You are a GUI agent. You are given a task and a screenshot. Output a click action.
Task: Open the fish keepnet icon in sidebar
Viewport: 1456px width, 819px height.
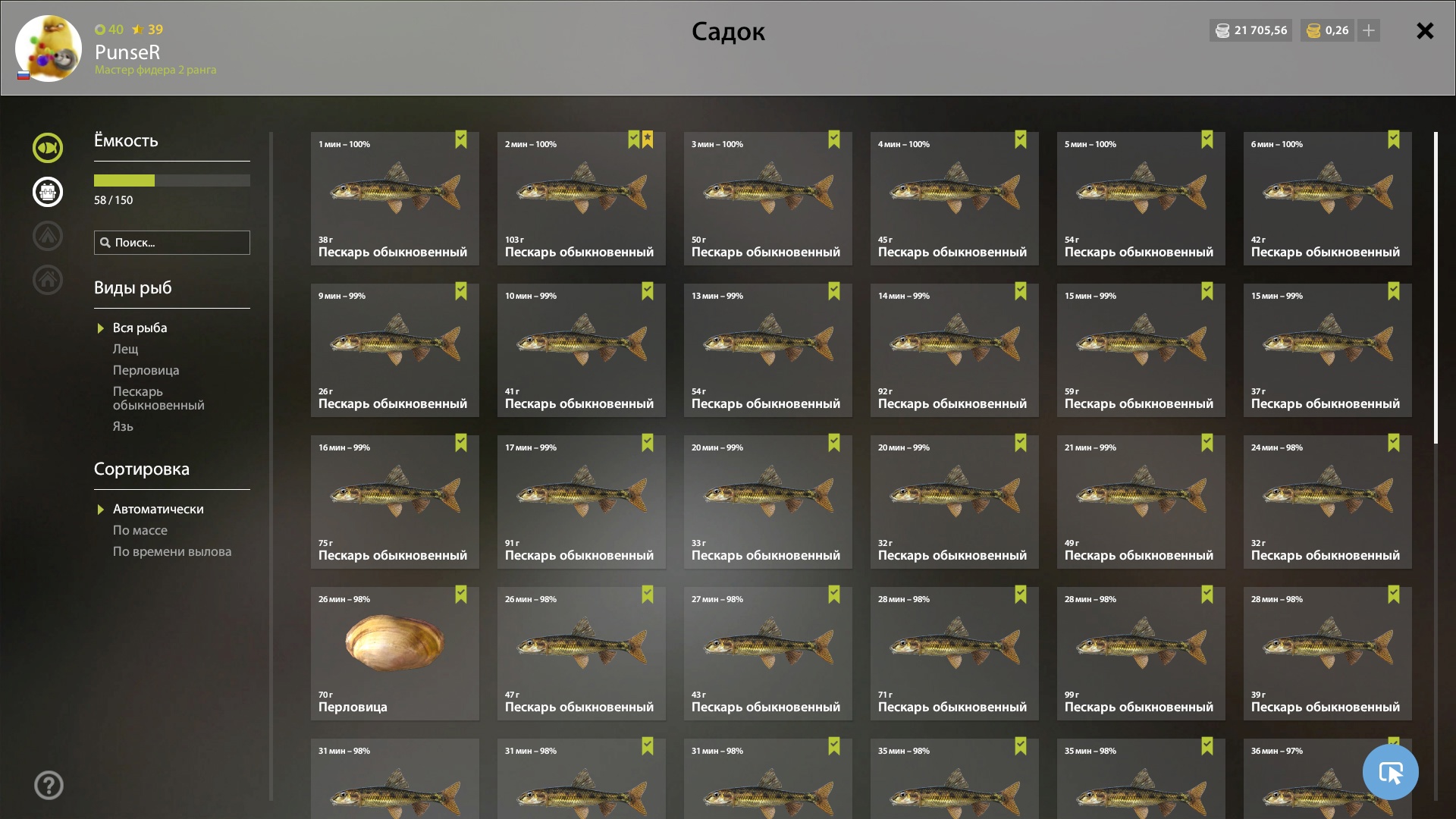(x=47, y=148)
